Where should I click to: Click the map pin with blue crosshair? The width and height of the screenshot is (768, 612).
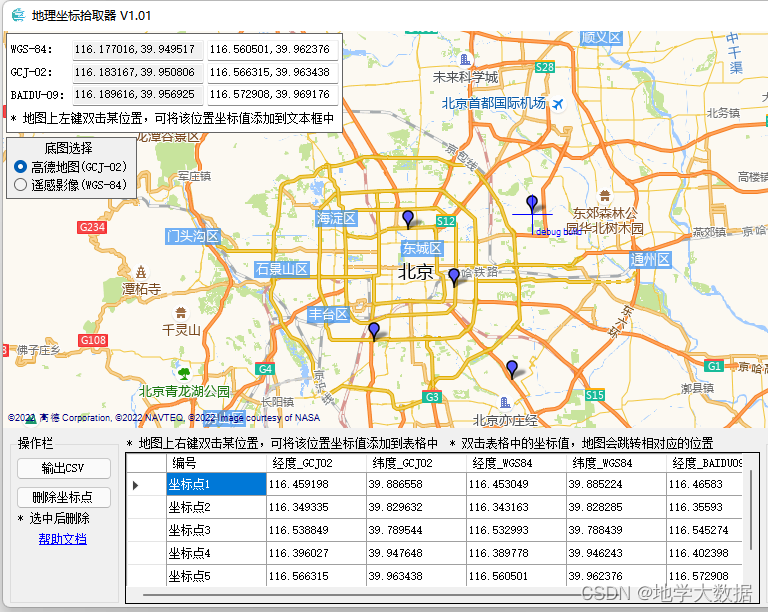point(532,204)
